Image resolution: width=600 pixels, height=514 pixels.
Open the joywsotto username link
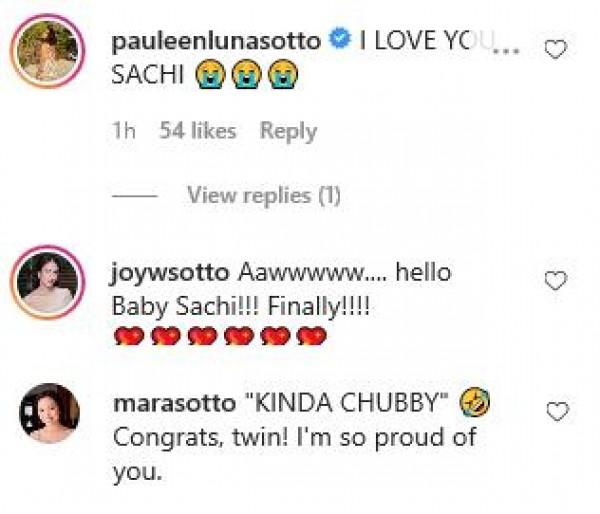click(173, 272)
